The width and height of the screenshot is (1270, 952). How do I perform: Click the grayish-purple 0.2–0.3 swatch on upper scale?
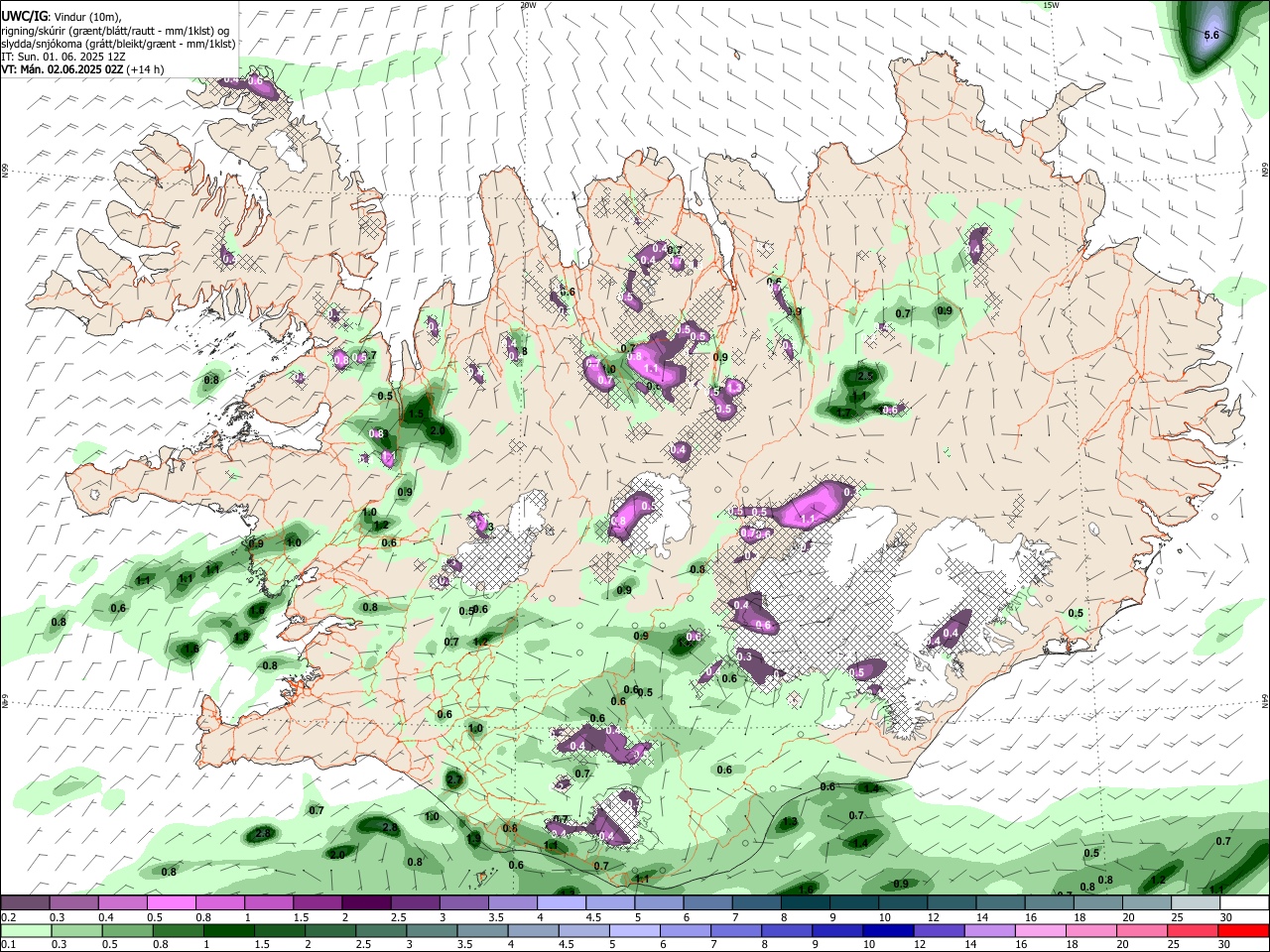pos(26,903)
